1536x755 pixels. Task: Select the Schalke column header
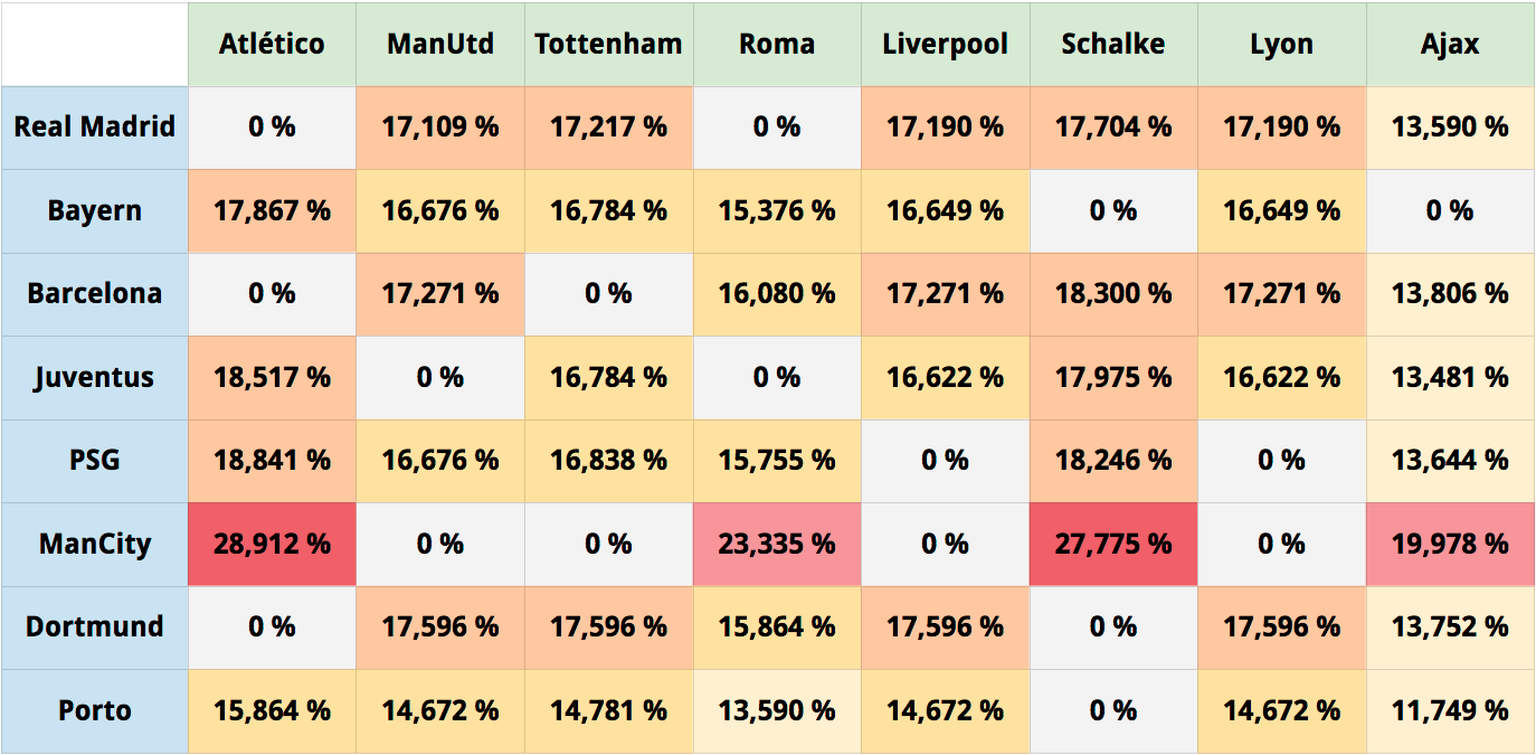pyautogui.click(x=1113, y=44)
